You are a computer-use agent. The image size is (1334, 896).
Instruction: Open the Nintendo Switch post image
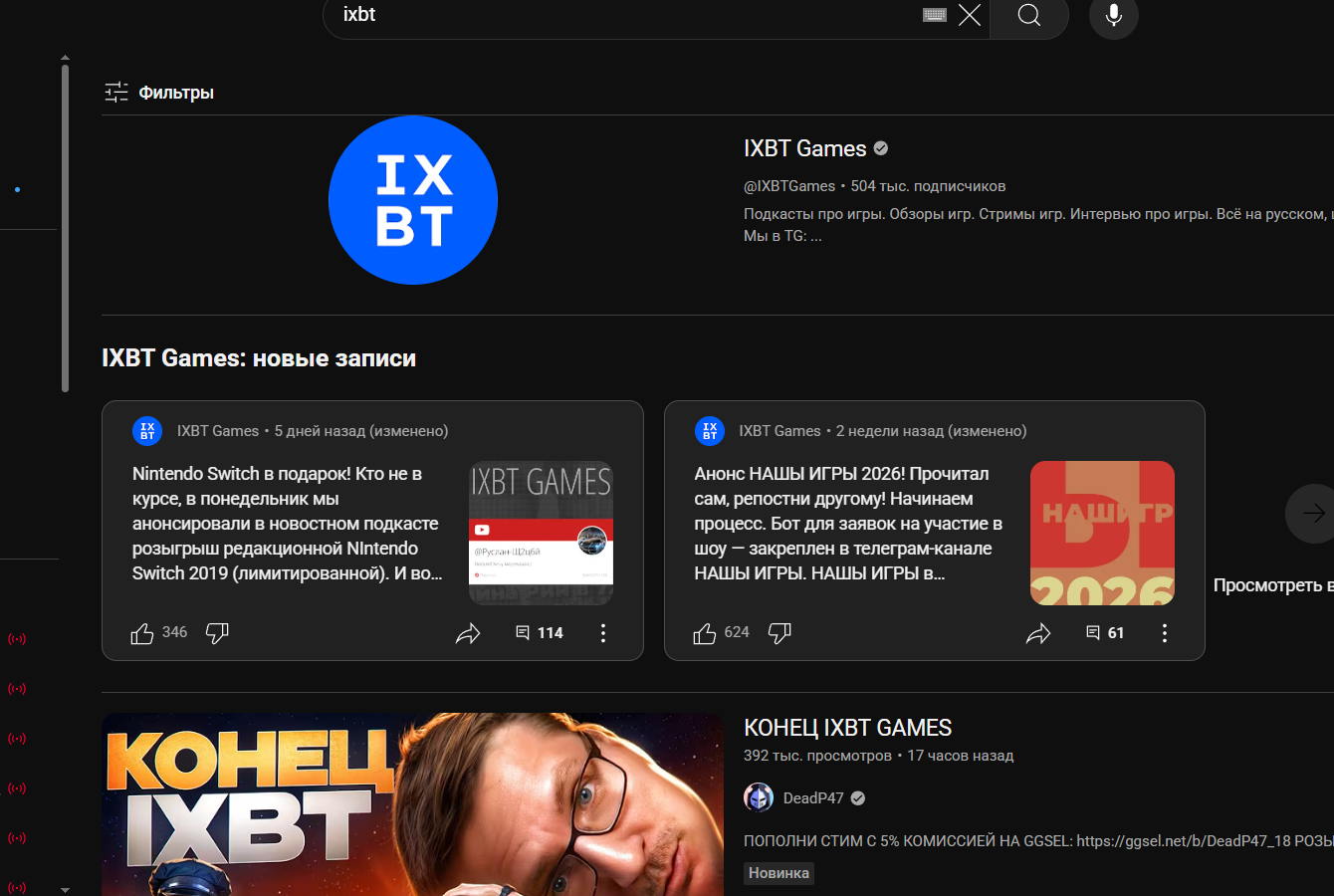tap(541, 533)
